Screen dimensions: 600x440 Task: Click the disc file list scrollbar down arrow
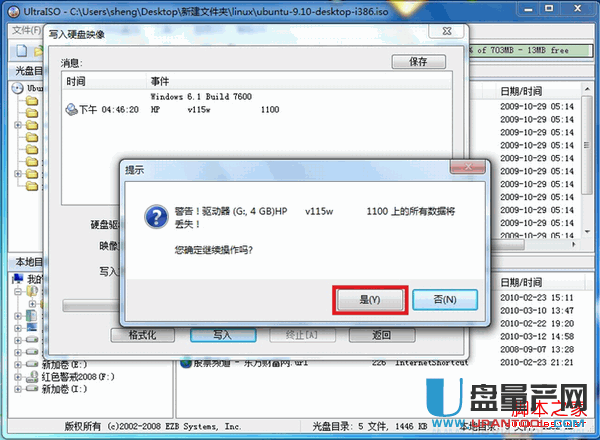point(587,232)
